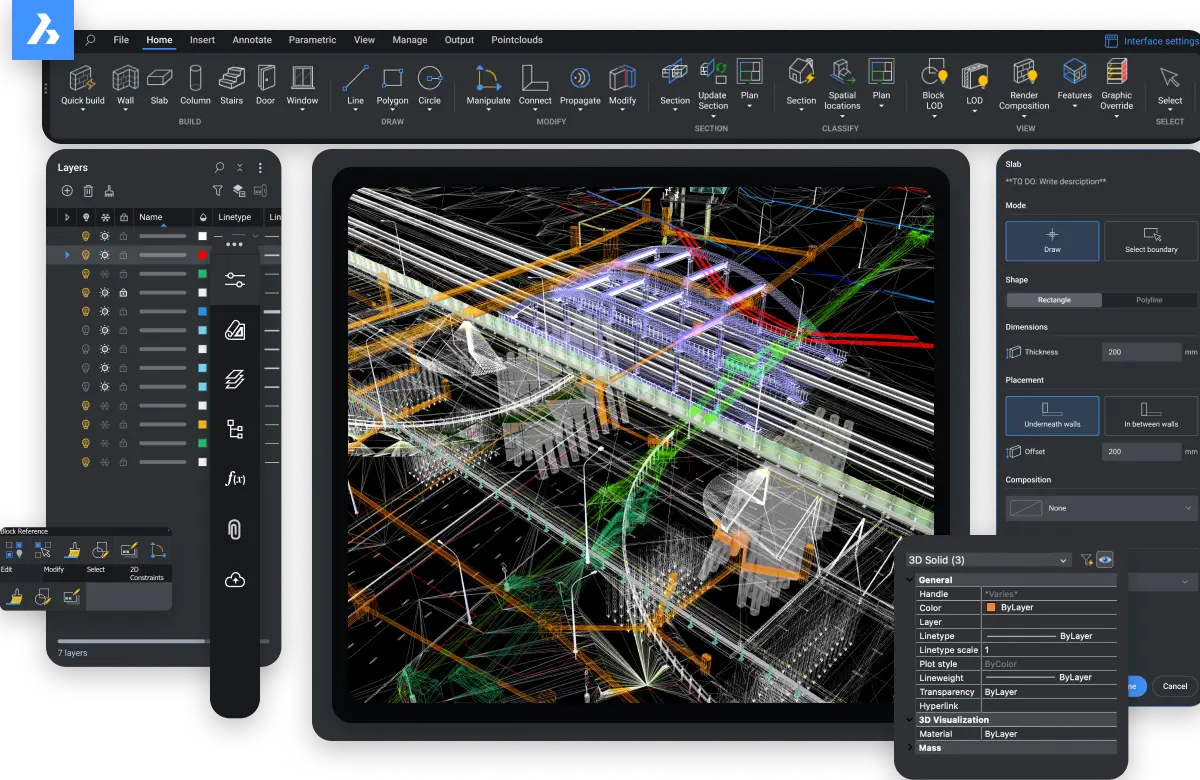Open the Pointclouds menu

click(517, 40)
